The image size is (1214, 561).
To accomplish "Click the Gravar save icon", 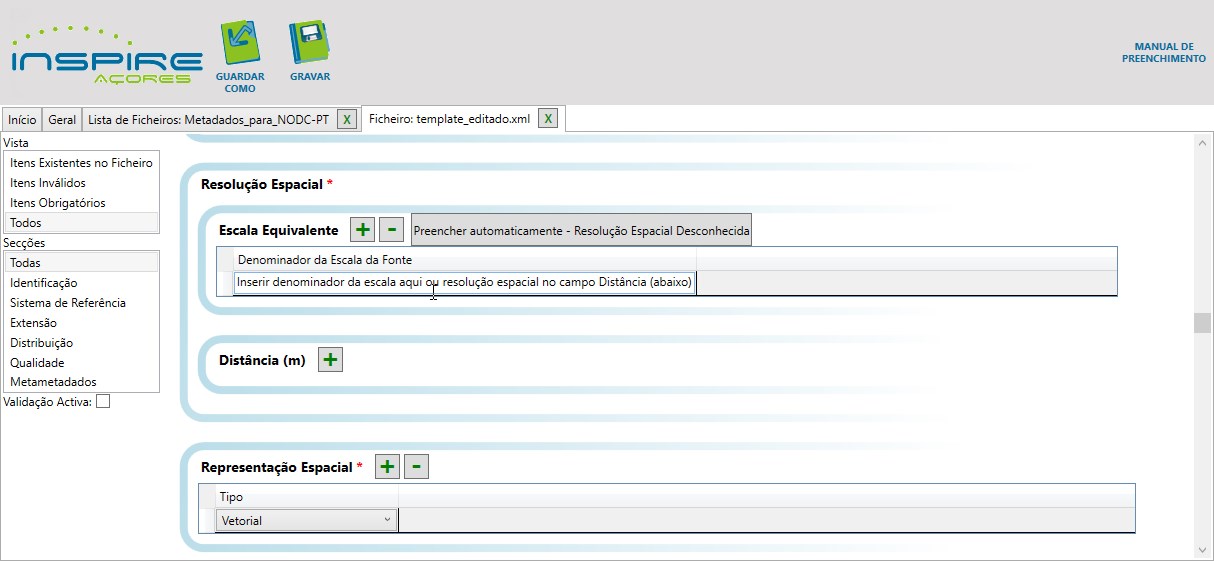I will point(309,44).
